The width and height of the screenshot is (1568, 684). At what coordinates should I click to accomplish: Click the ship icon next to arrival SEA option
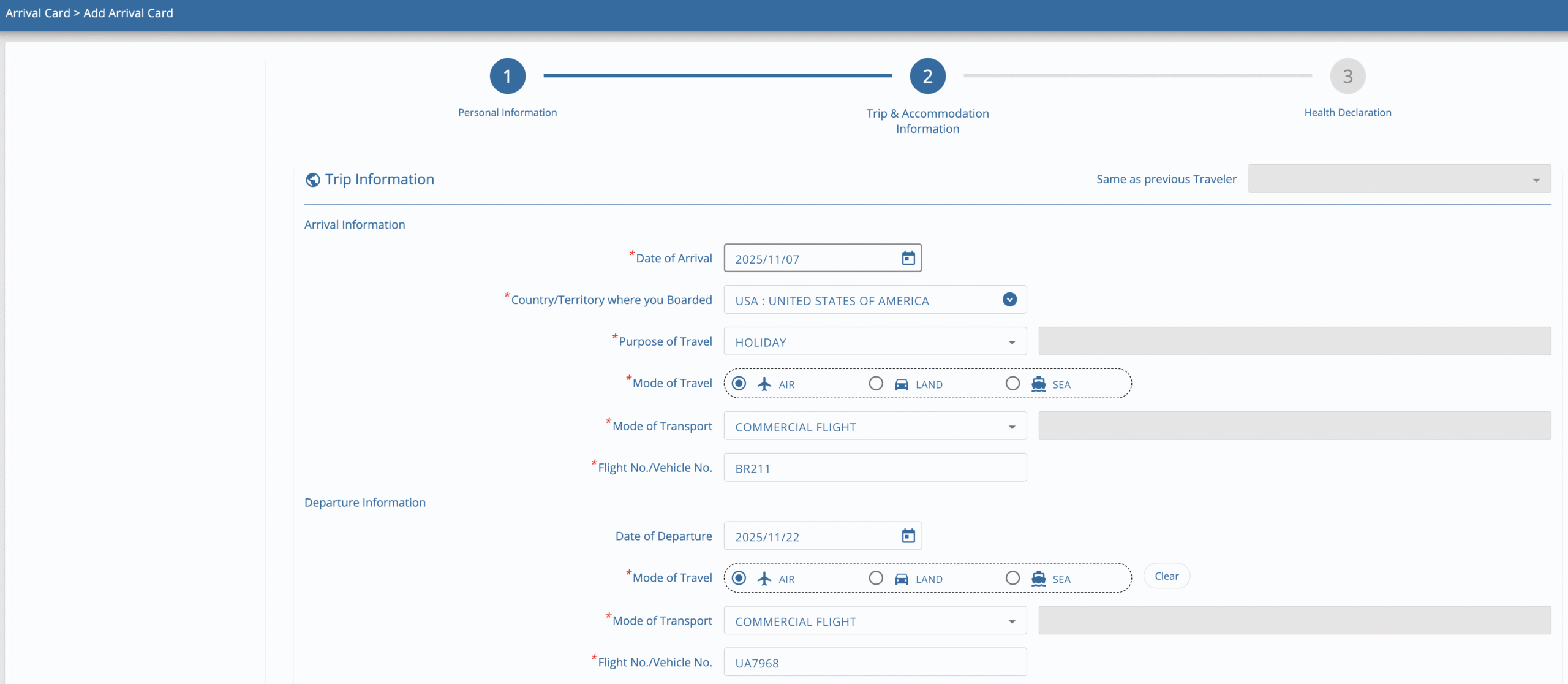click(1038, 384)
